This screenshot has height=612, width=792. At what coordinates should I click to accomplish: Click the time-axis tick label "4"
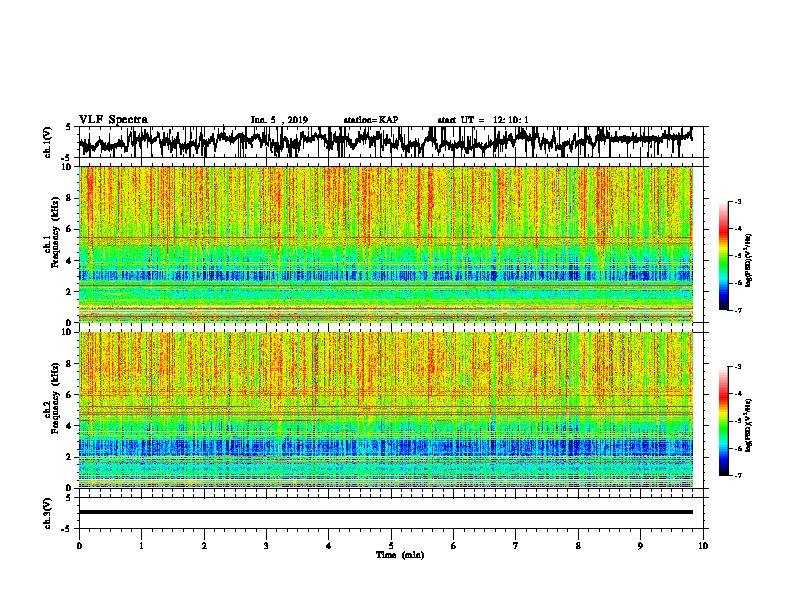tap(329, 546)
